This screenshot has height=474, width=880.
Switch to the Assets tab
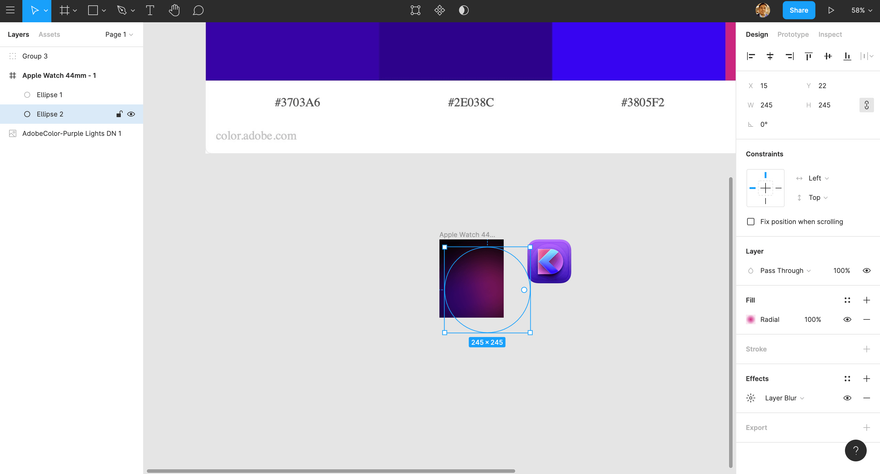click(49, 34)
